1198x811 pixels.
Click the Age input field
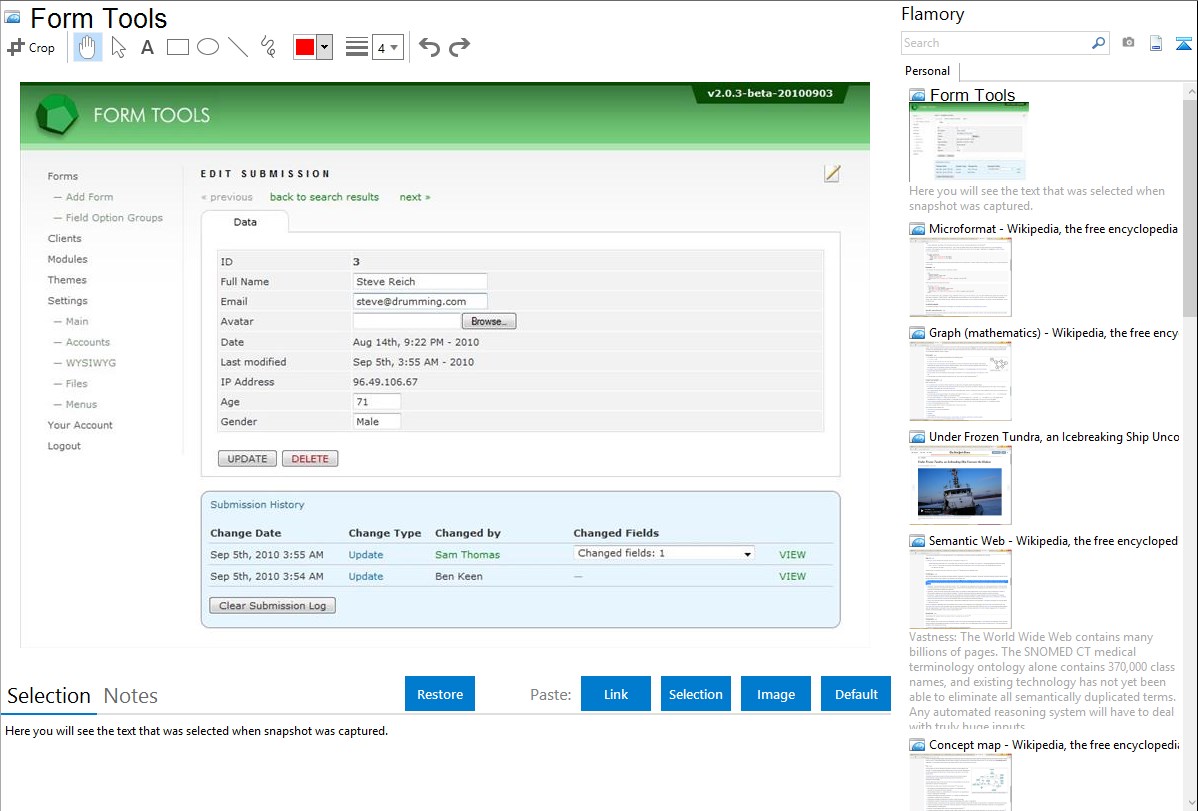coord(377,401)
